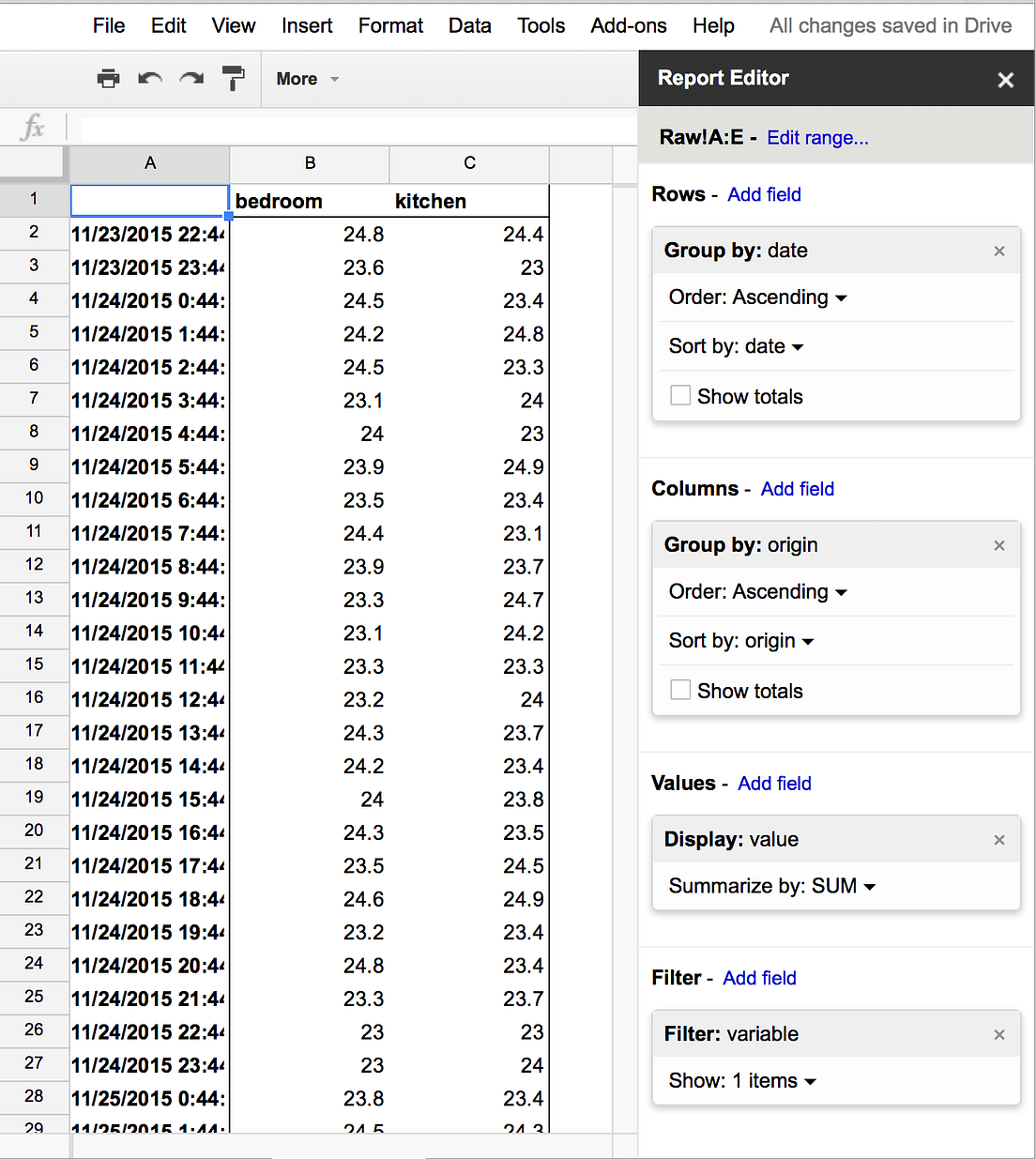Image resolution: width=1036 pixels, height=1159 pixels.
Task: Click kitchen value 24.8 in row 5
Action: [x=469, y=334]
